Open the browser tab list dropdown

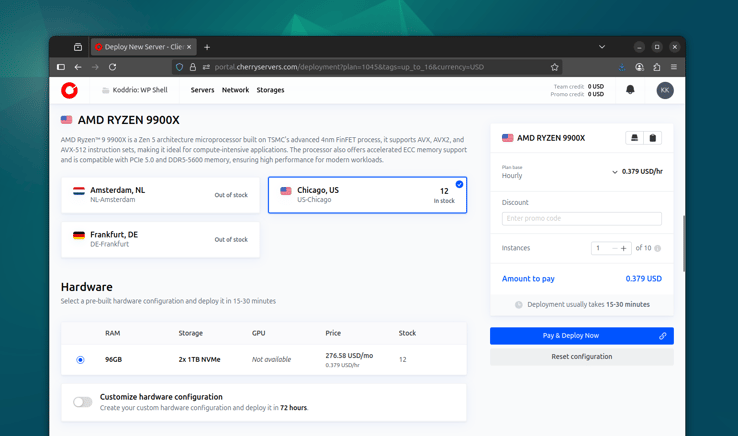(x=601, y=47)
